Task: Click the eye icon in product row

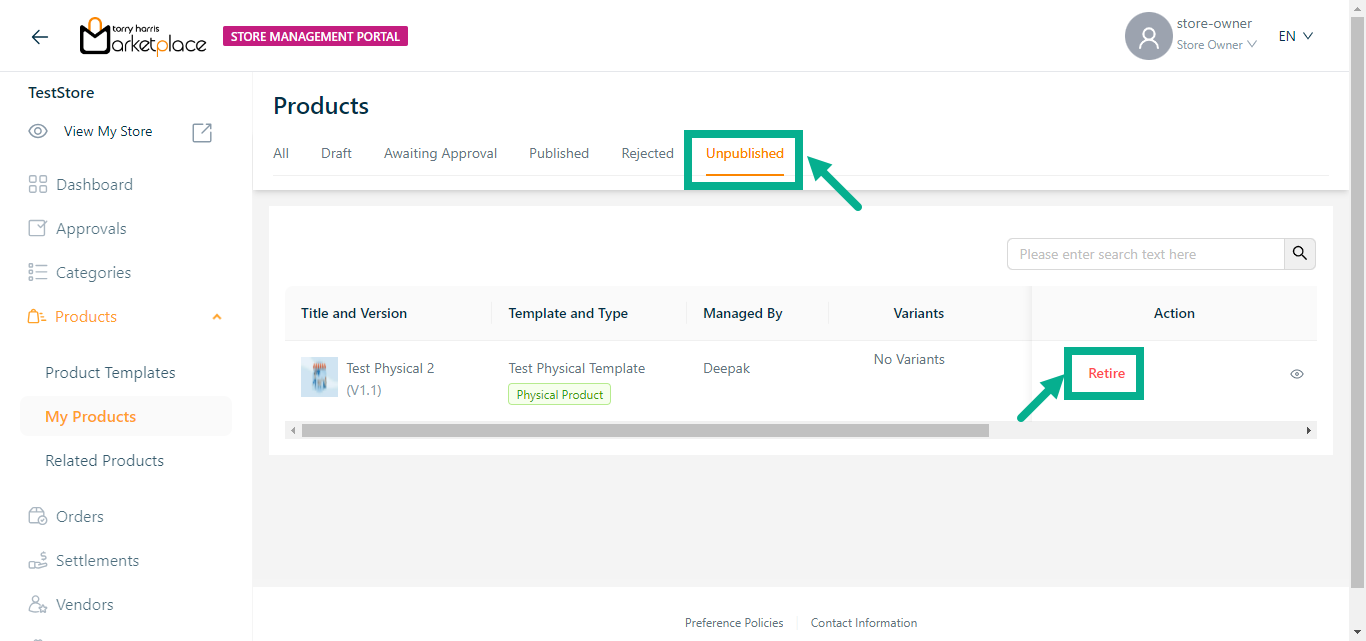Action: click(x=1296, y=374)
